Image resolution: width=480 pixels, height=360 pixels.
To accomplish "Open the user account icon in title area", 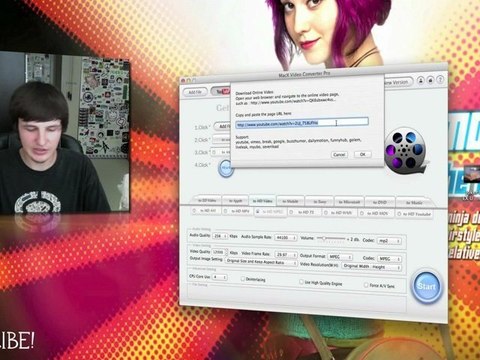I will [421, 80].
